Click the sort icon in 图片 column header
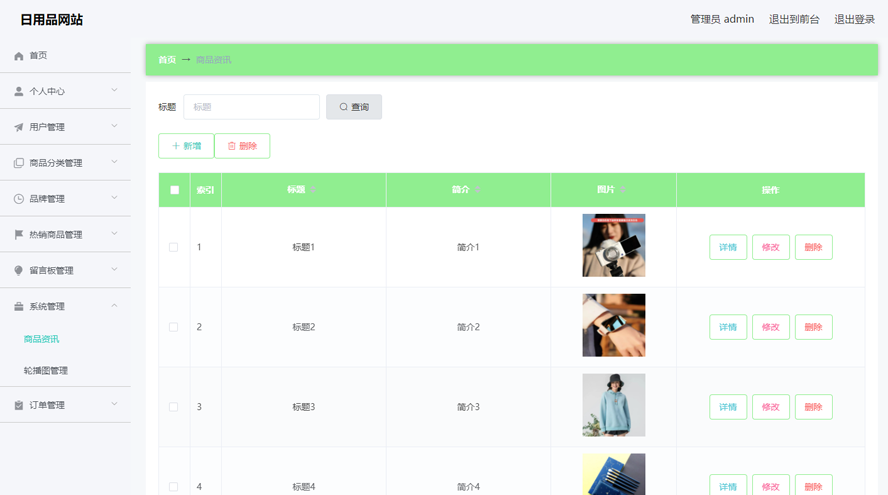888x495 pixels. click(x=622, y=190)
